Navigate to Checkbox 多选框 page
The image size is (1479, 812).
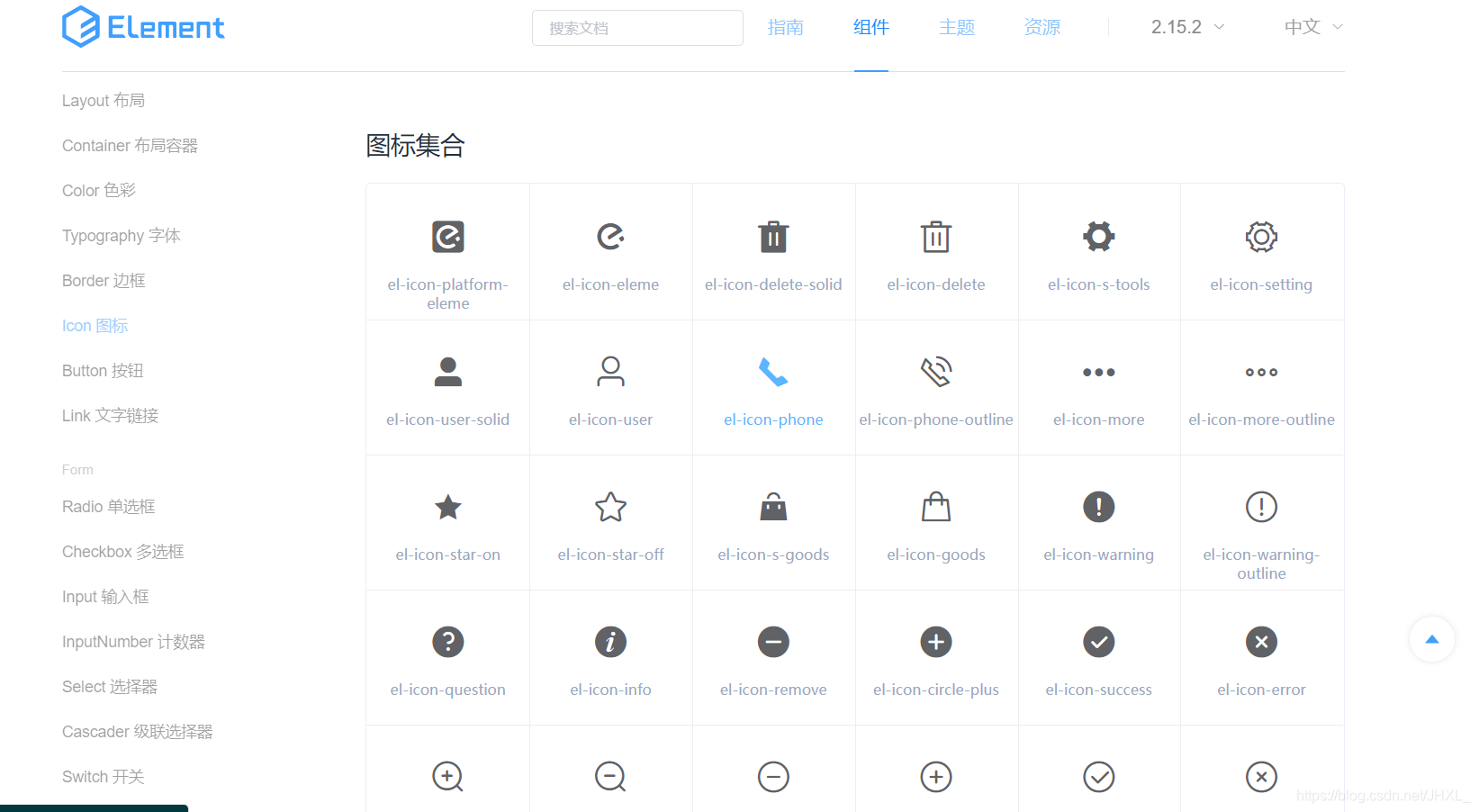[x=123, y=552]
